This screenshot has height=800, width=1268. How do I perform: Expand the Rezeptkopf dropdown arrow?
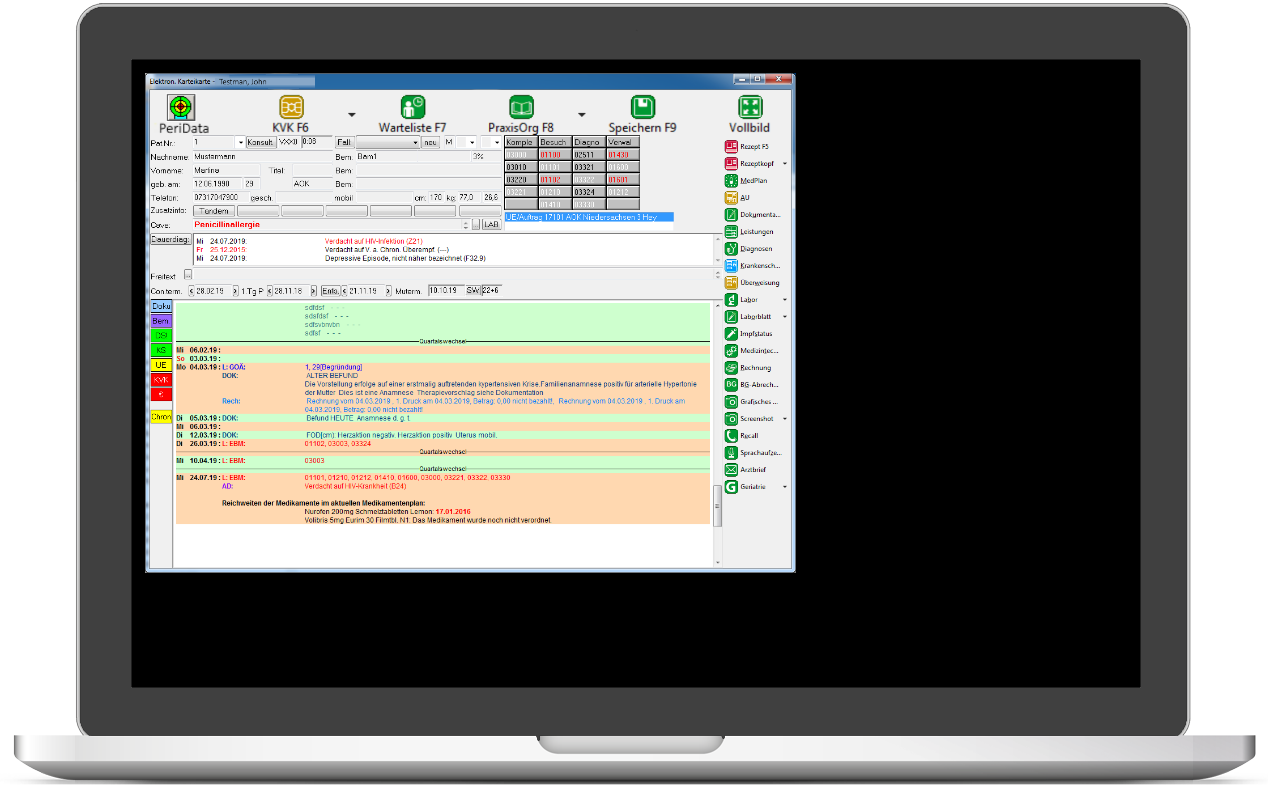click(x=785, y=164)
